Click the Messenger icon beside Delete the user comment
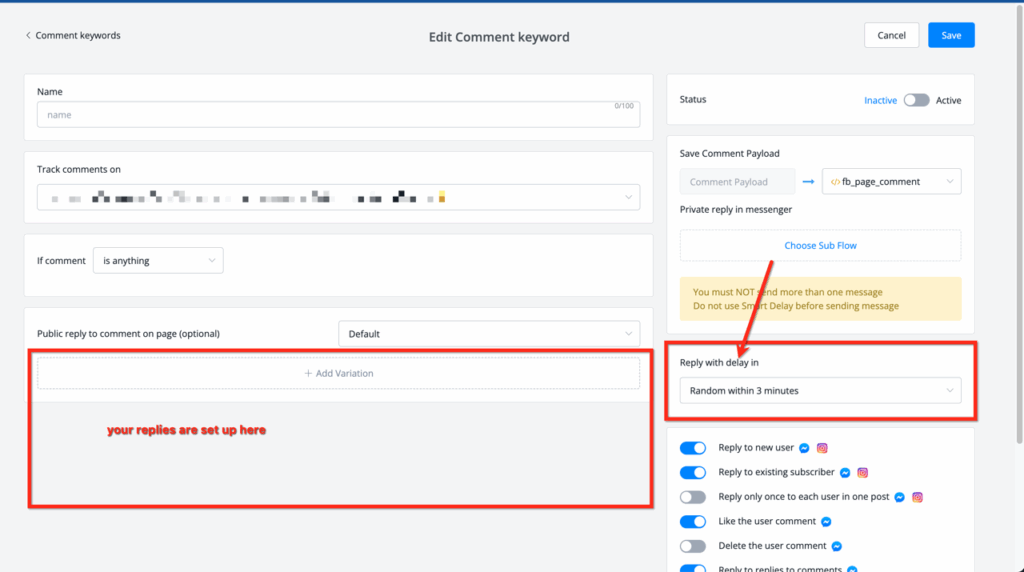Viewport: 1024px width, 572px height. point(836,546)
